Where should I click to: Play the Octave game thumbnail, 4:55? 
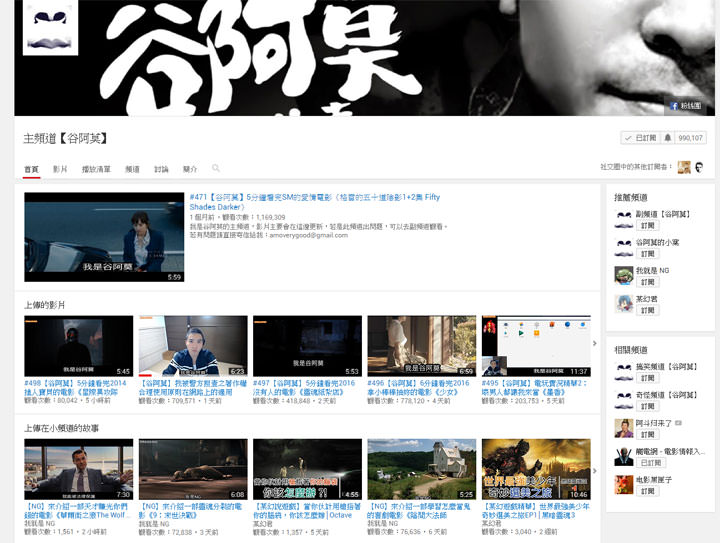pyautogui.click(x=307, y=469)
